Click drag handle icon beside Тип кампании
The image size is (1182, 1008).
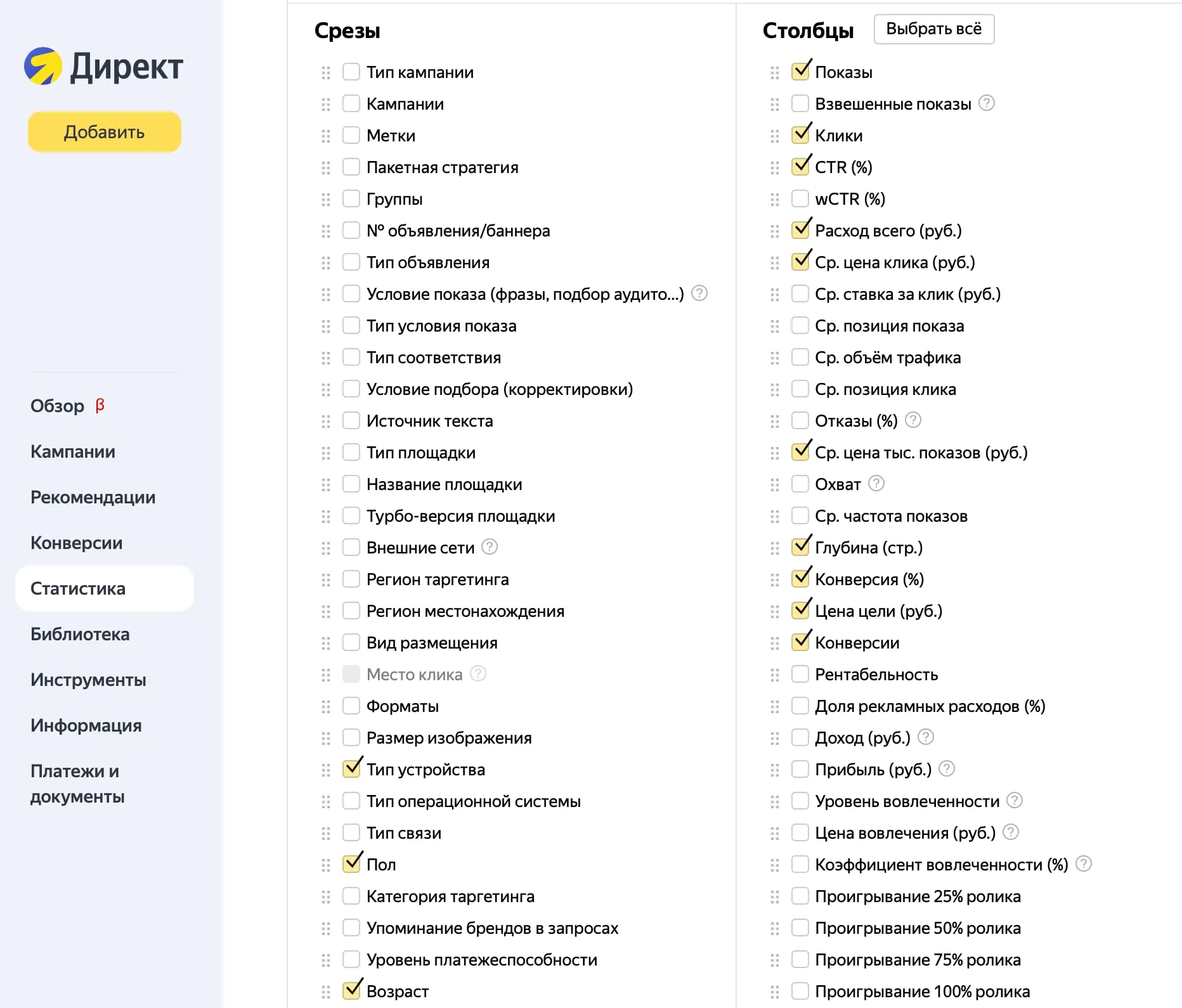click(x=326, y=73)
